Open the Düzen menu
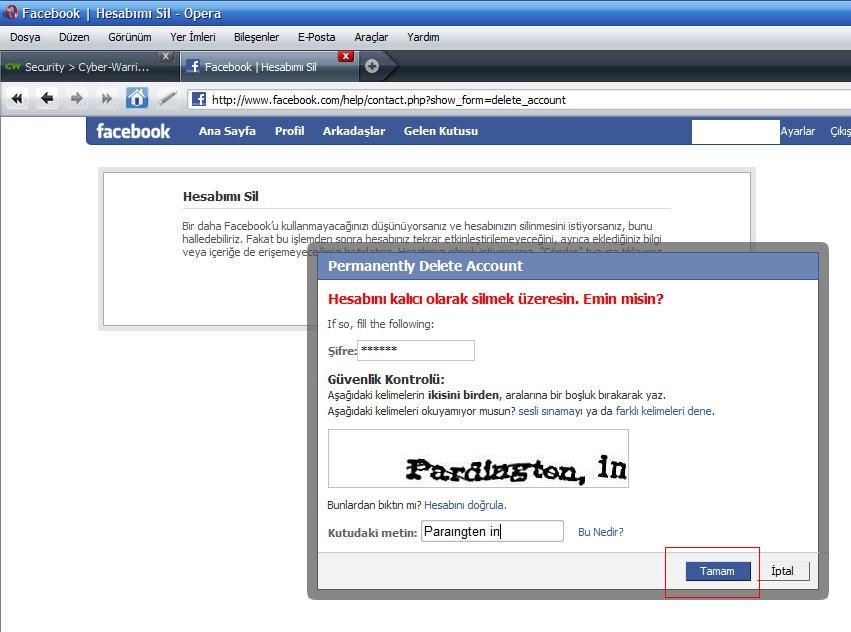This screenshot has height=632, width=851. pos(74,37)
